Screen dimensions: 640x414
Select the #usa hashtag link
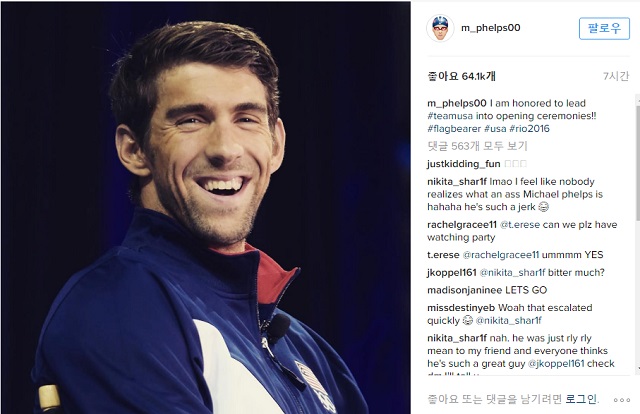(x=495, y=129)
